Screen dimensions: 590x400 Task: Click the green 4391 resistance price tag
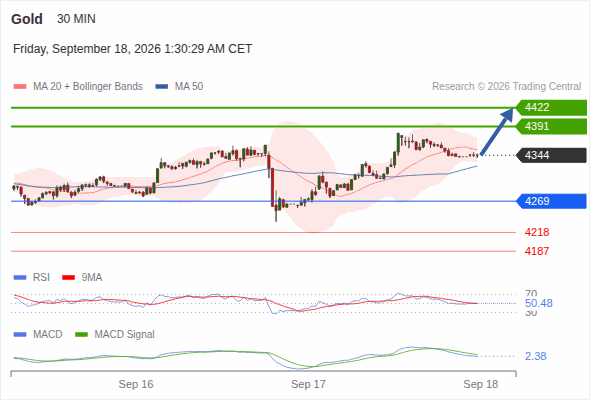[551, 126]
